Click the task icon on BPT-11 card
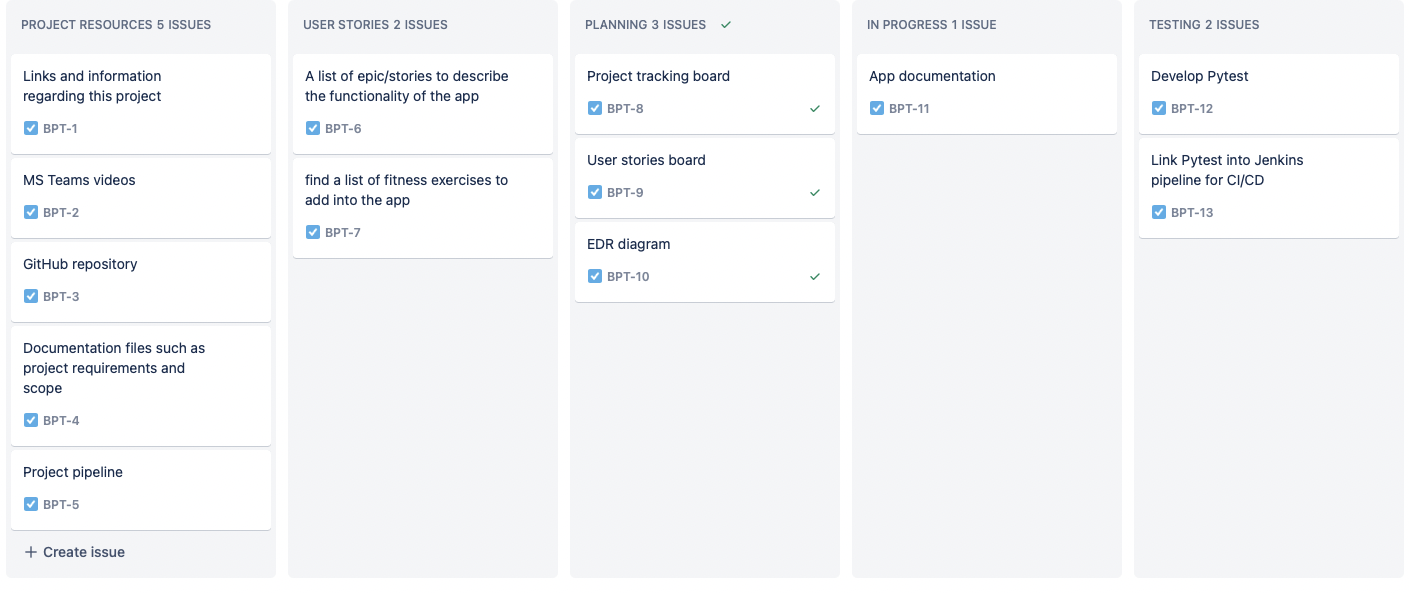The width and height of the screenshot is (1409, 593). pos(877,108)
